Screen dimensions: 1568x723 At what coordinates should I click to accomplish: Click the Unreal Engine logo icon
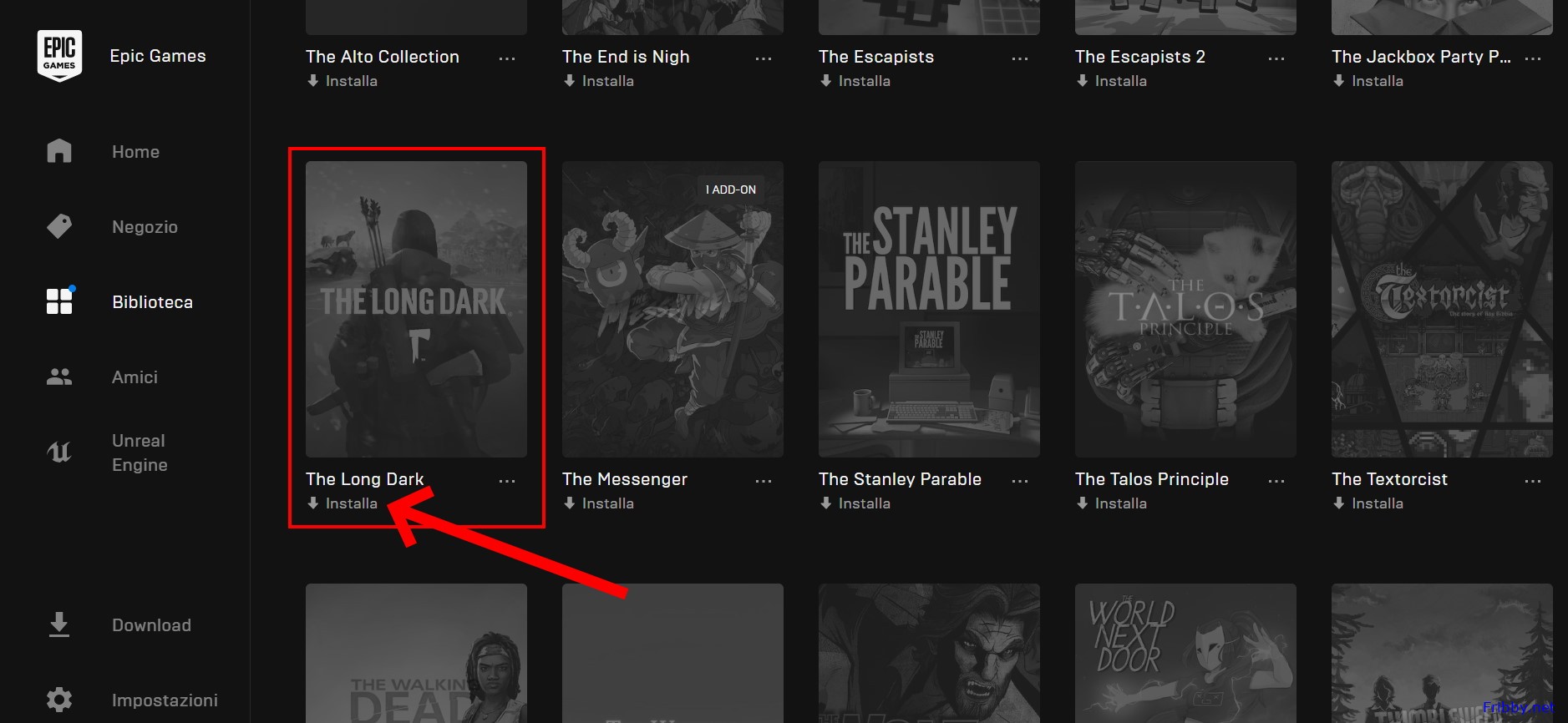tap(59, 452)
